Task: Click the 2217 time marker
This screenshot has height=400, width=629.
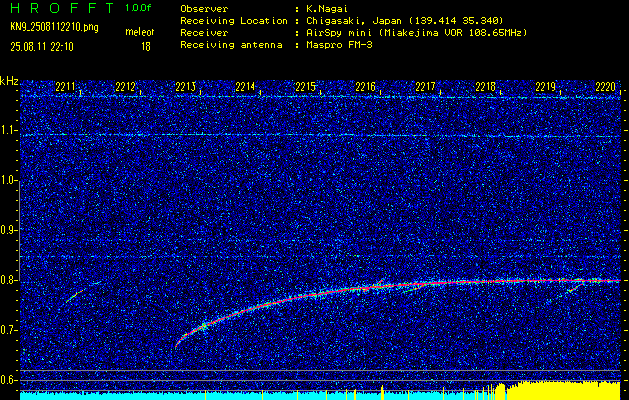Action: point(425,87)
